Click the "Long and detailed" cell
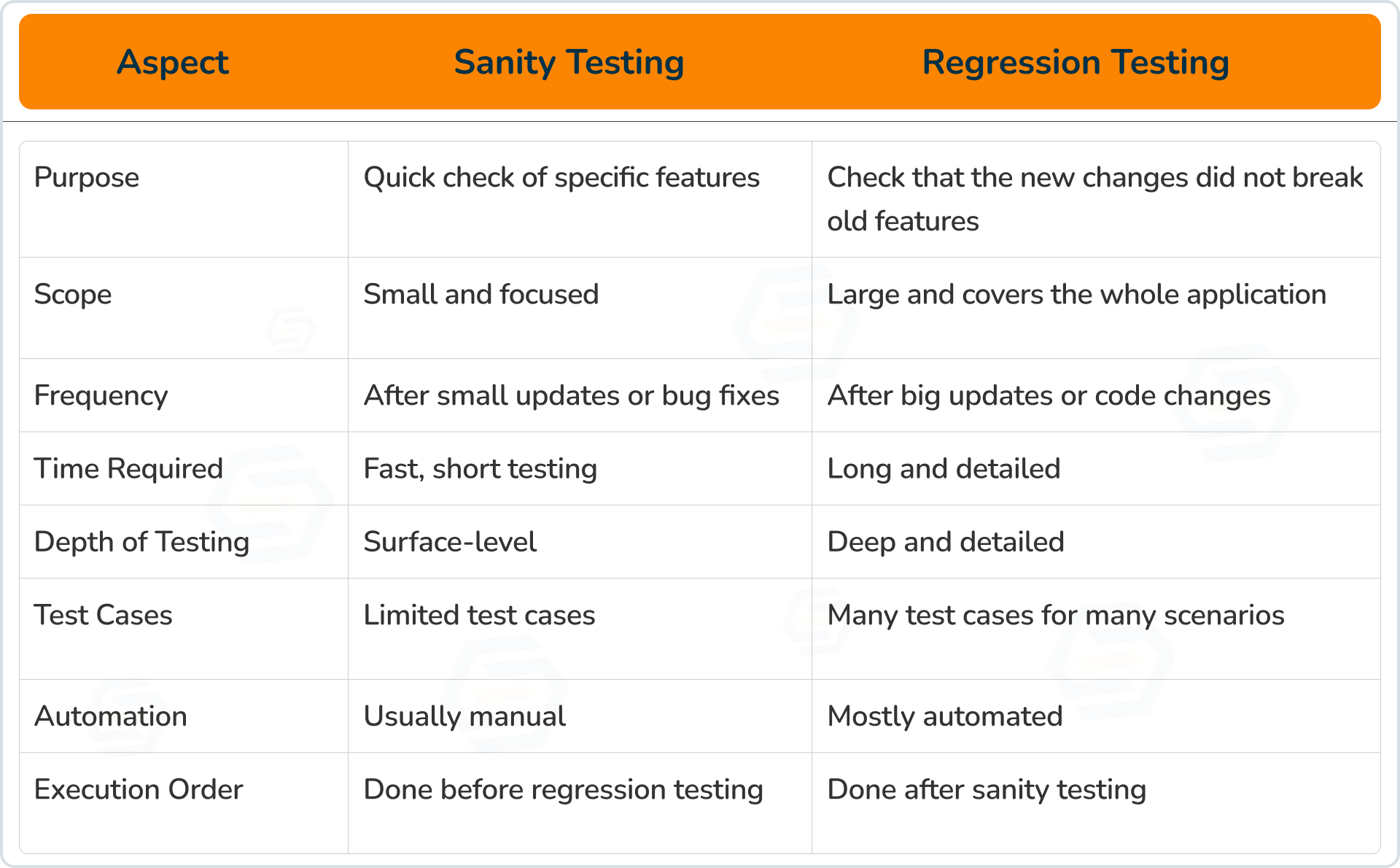 pos(944,468)
